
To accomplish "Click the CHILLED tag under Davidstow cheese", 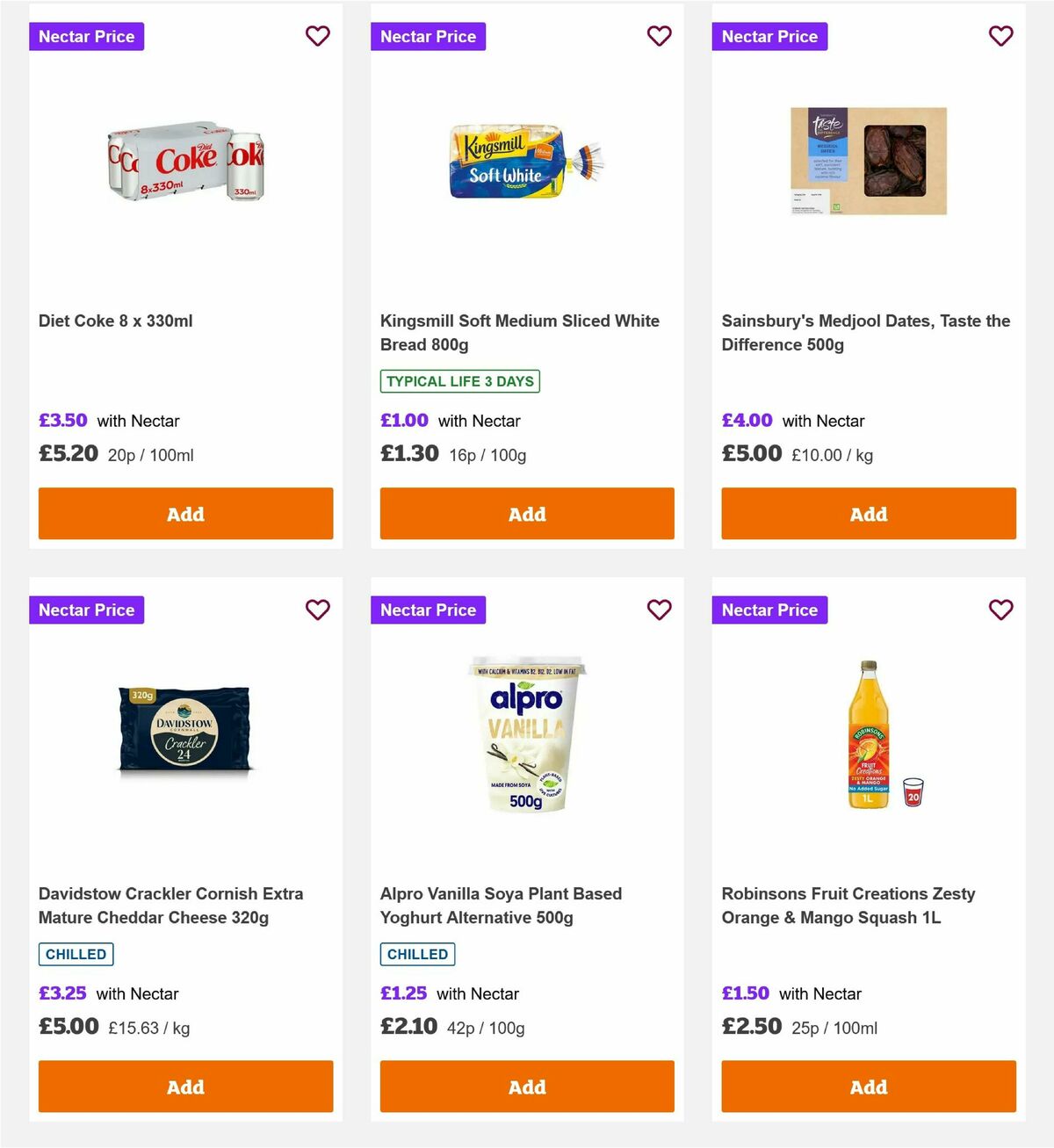I will point(76,954).
